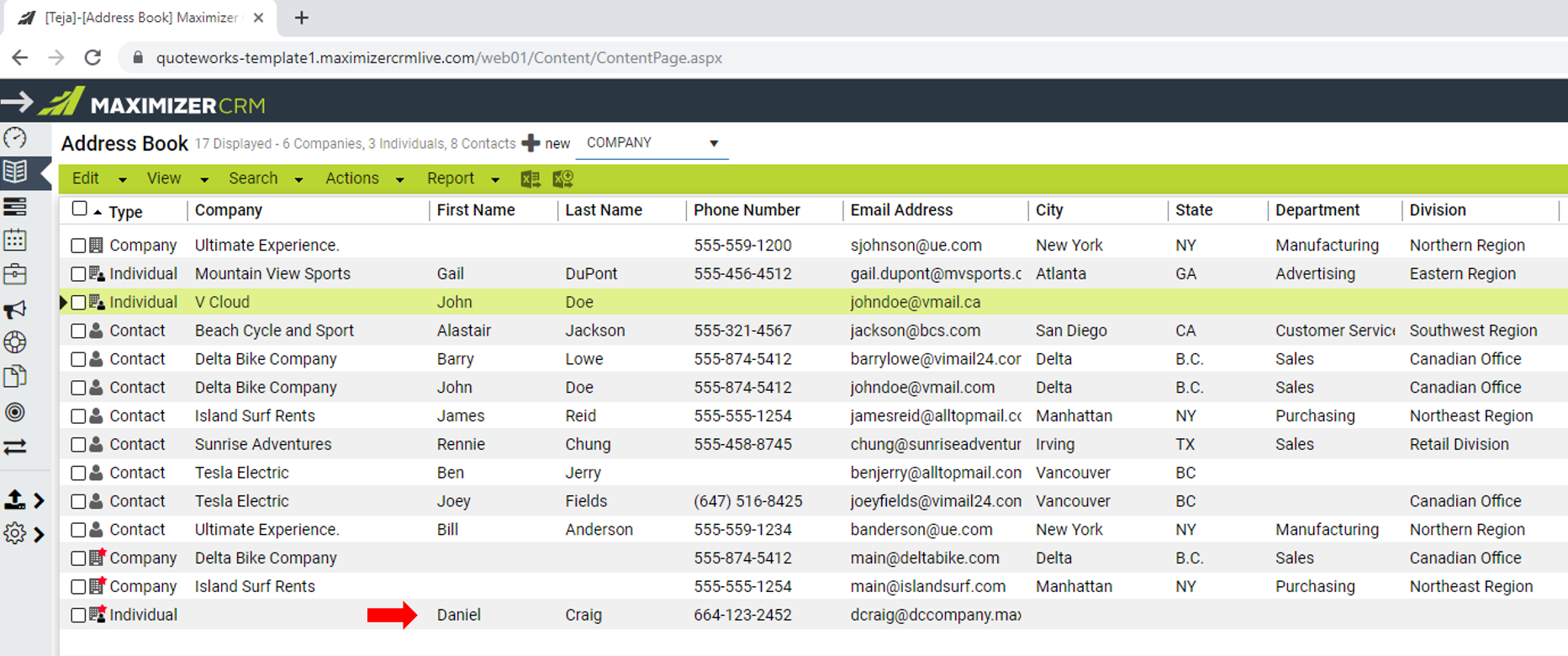Click the starred individual icon in Daniel Craig row

[98, 614]
